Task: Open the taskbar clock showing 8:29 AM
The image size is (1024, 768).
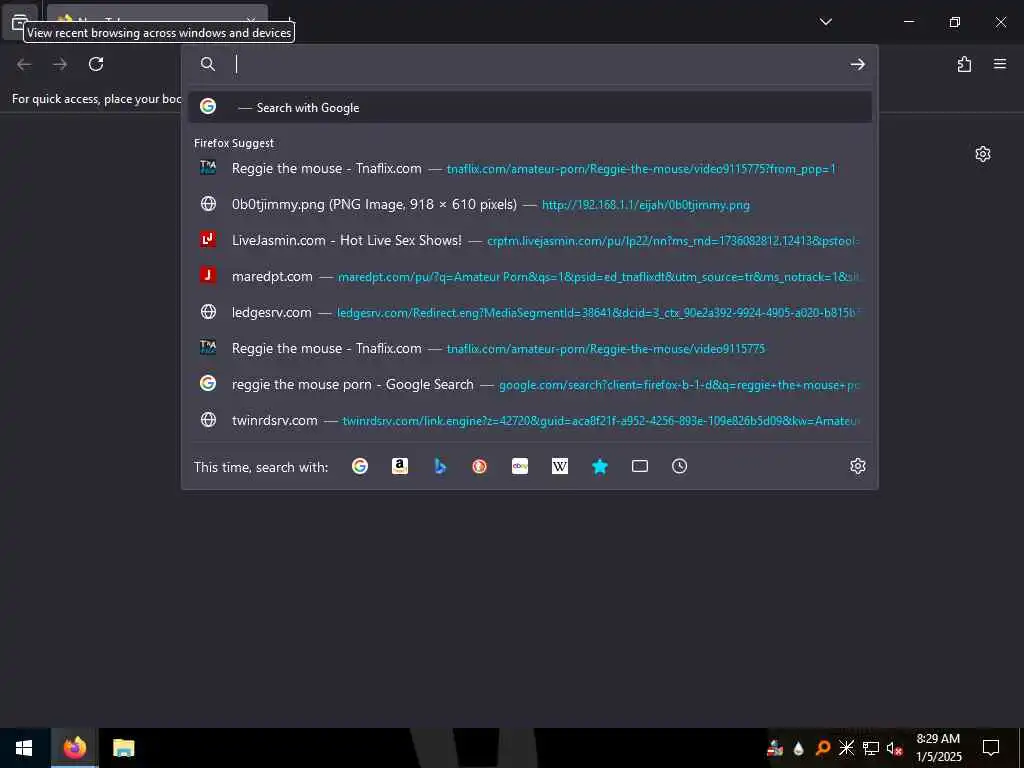Action: click(938, 748)
